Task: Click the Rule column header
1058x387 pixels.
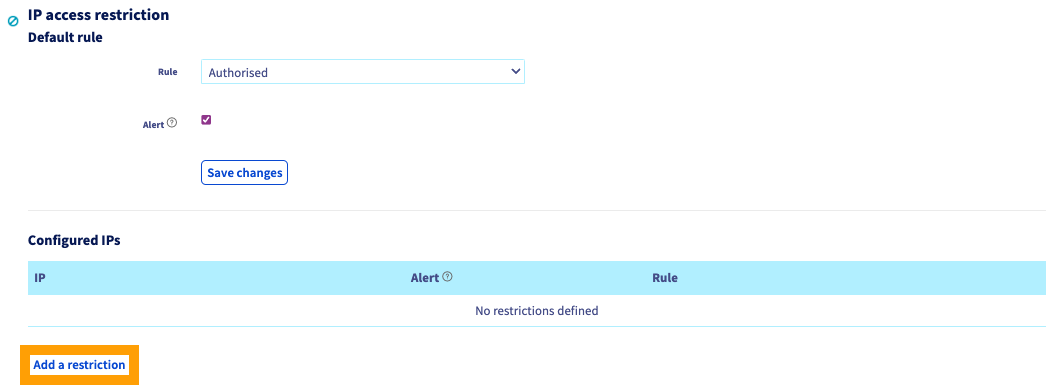Action: (x=665, y=278)
